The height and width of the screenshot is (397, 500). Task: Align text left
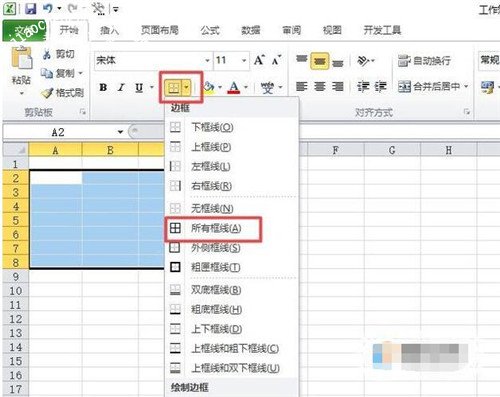click(x=302, y=87)
